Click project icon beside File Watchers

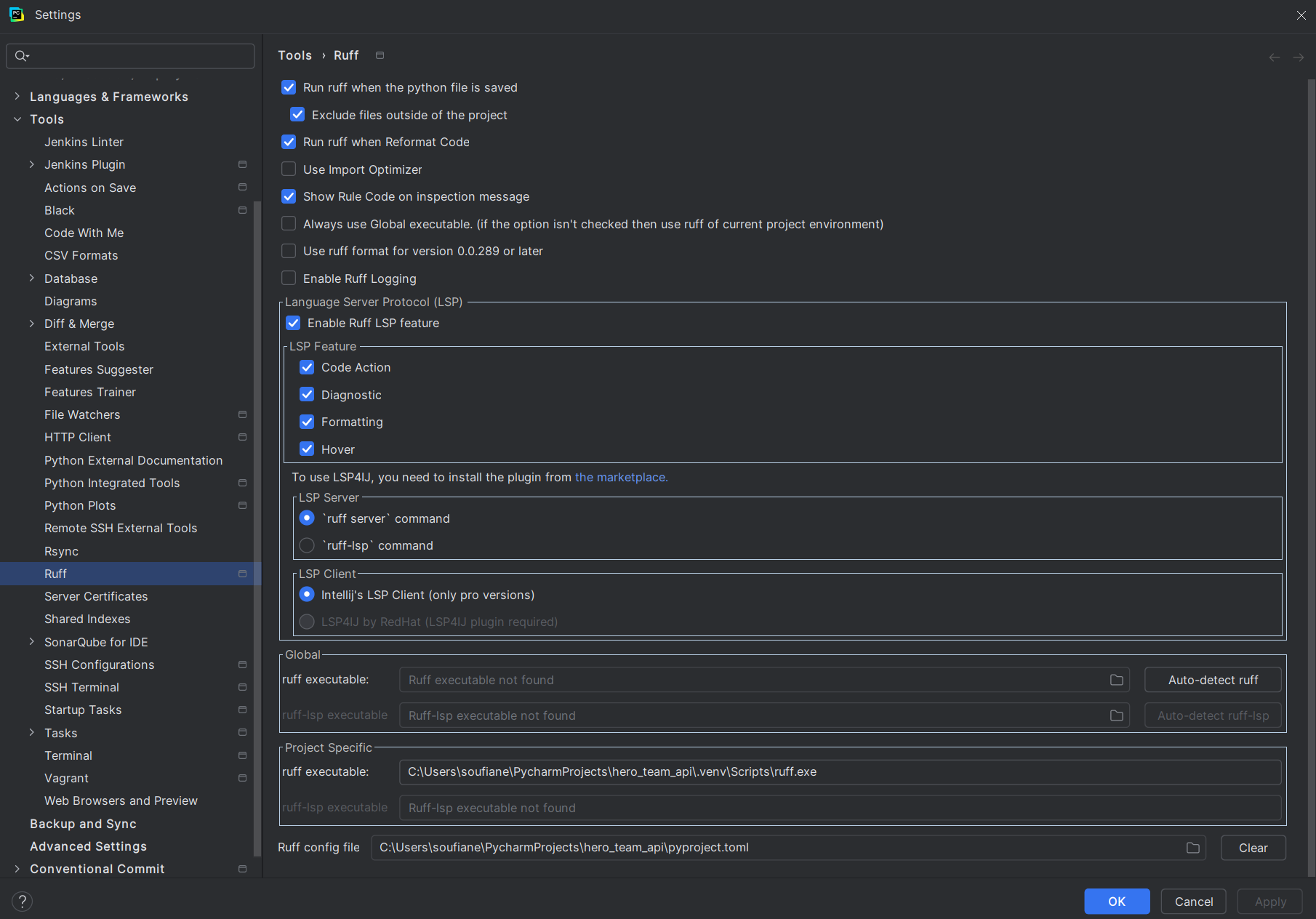click(242, 414)
